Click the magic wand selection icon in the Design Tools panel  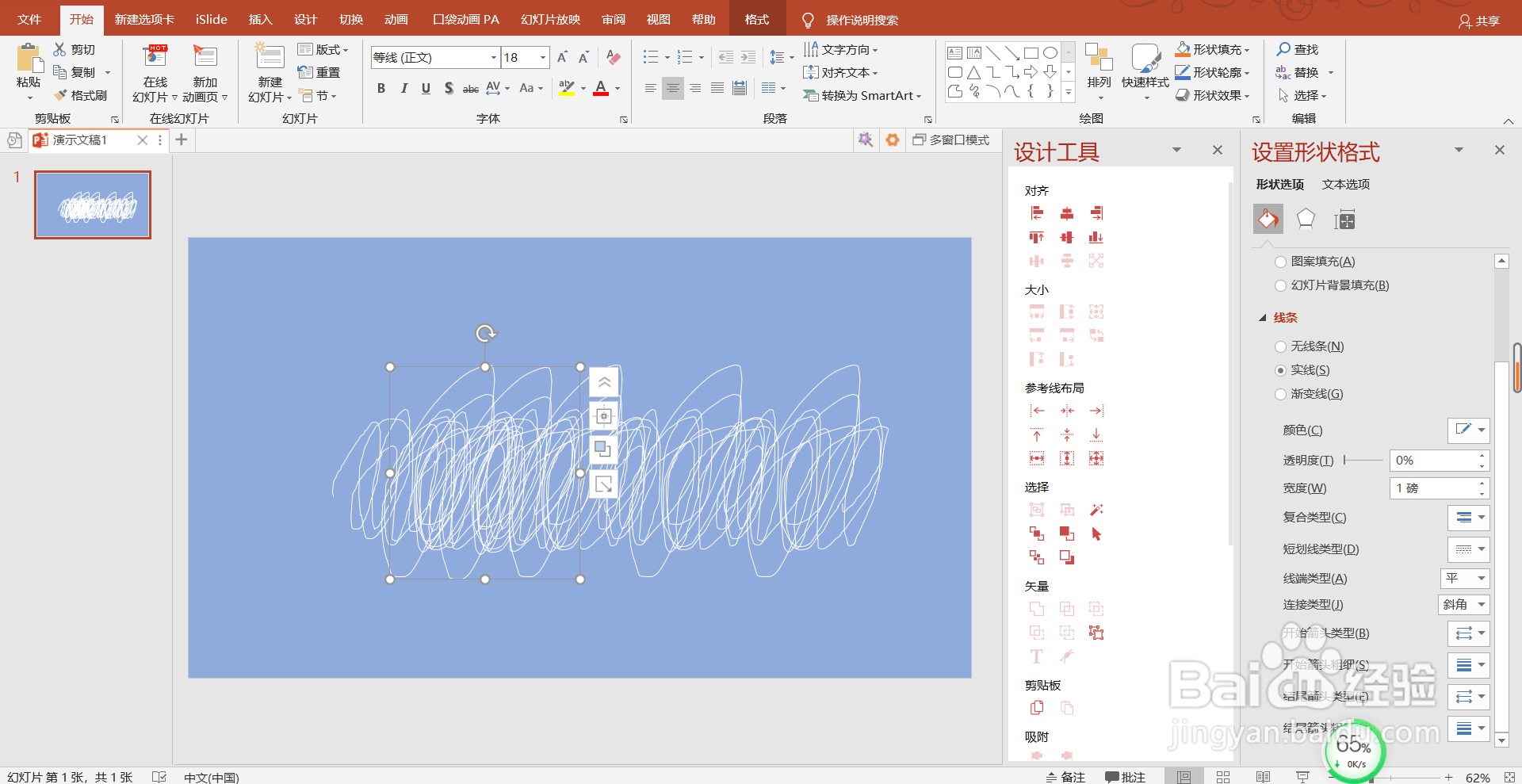(1096, 510)
